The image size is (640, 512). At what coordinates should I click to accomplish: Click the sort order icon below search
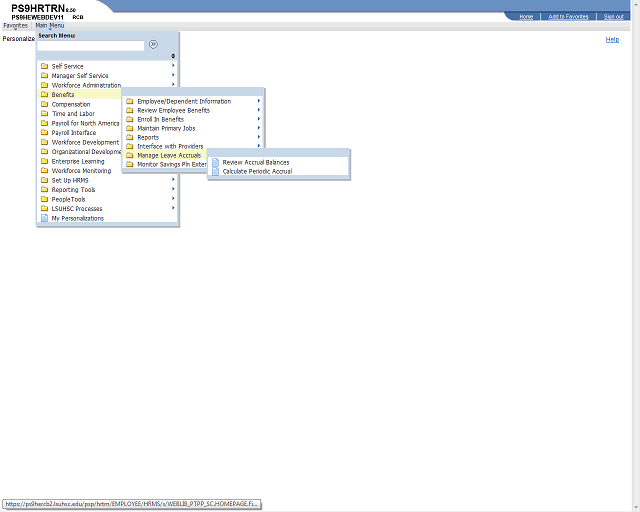(x=173, y=56)
